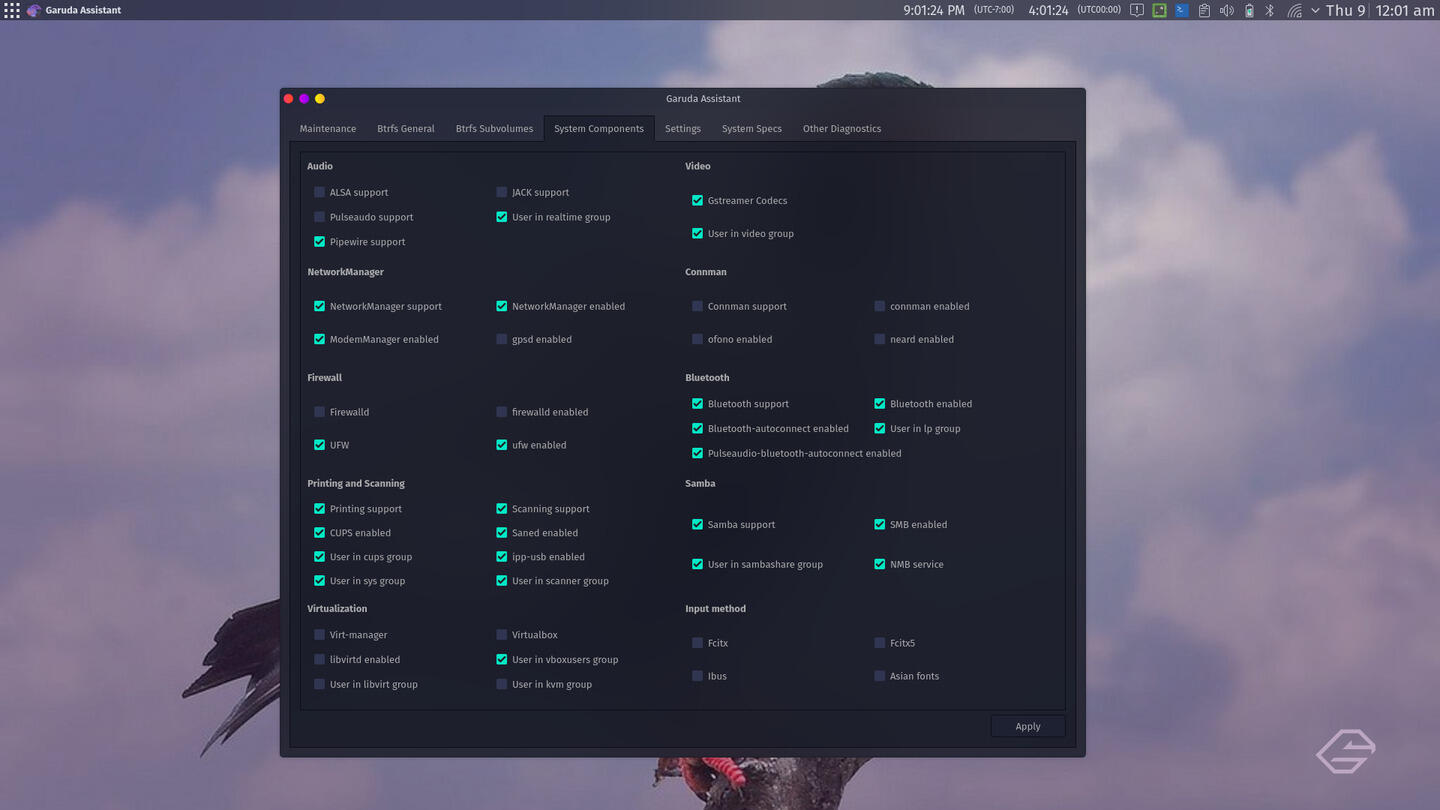Click the battery status tray icon
1440x810 pixels.
pos(1249,10)
